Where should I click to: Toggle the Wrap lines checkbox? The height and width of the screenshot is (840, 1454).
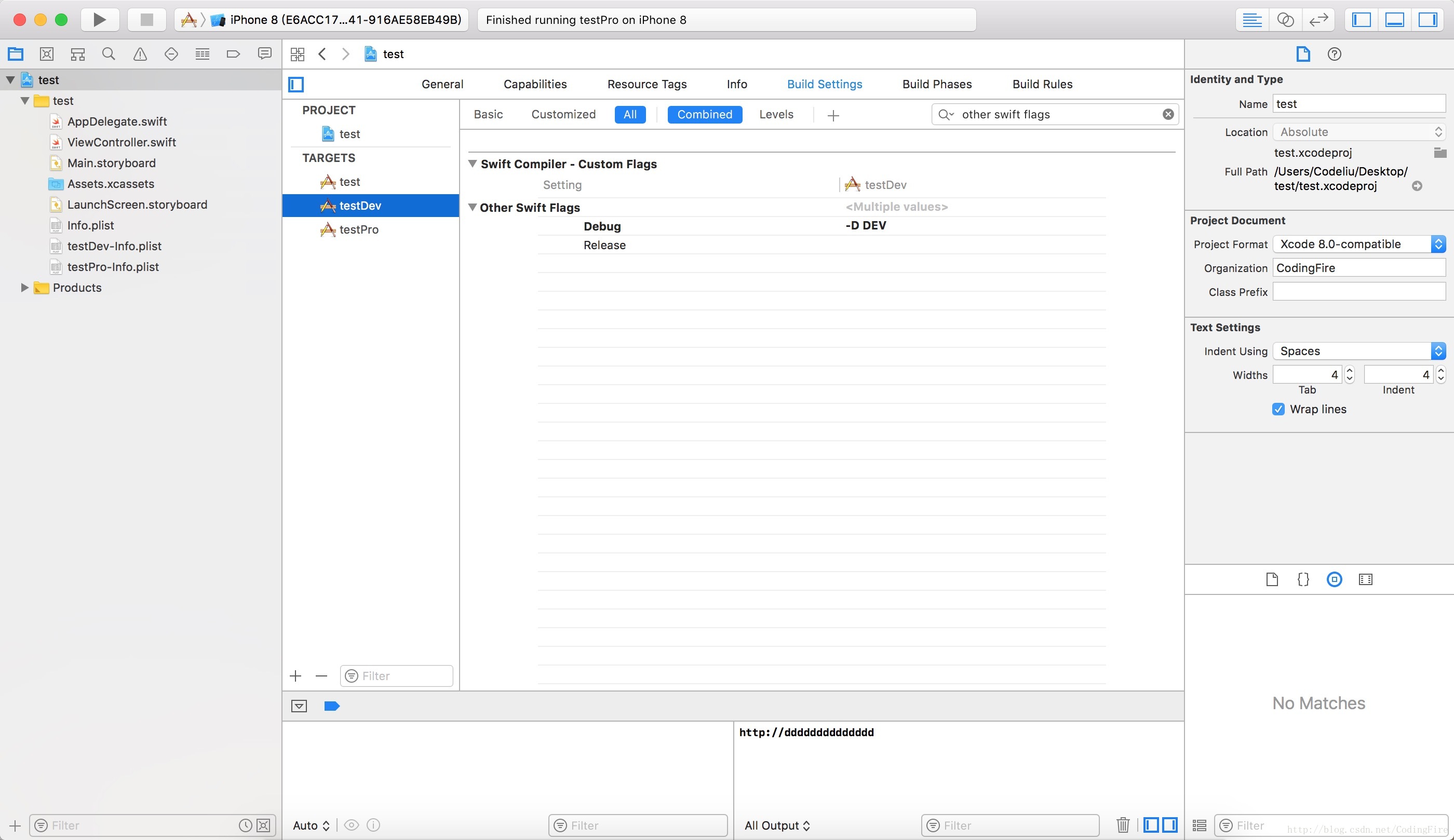coord(1278,409)
